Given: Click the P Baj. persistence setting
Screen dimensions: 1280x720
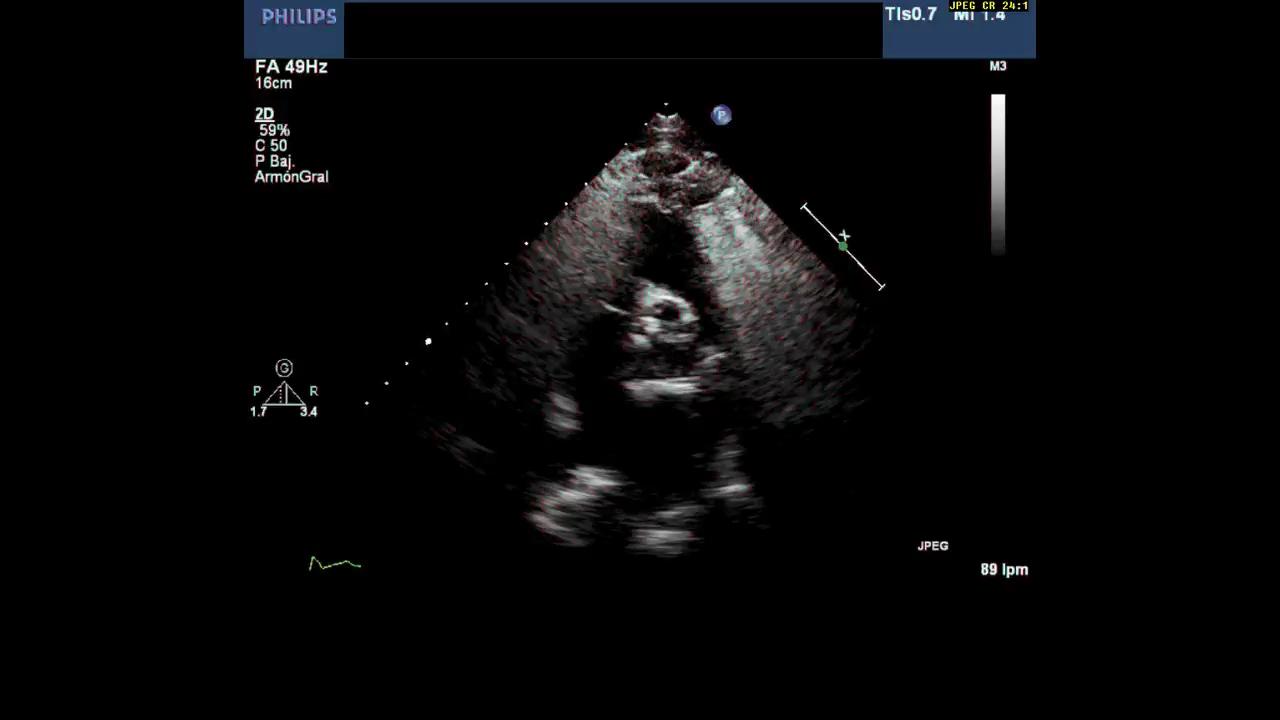Looking at the screenshot, I should (x=274, y=161).
